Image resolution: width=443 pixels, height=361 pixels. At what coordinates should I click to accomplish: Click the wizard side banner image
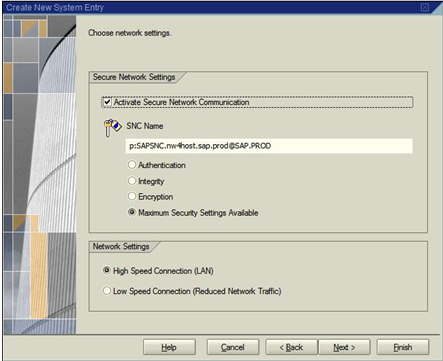click(40, 174)
